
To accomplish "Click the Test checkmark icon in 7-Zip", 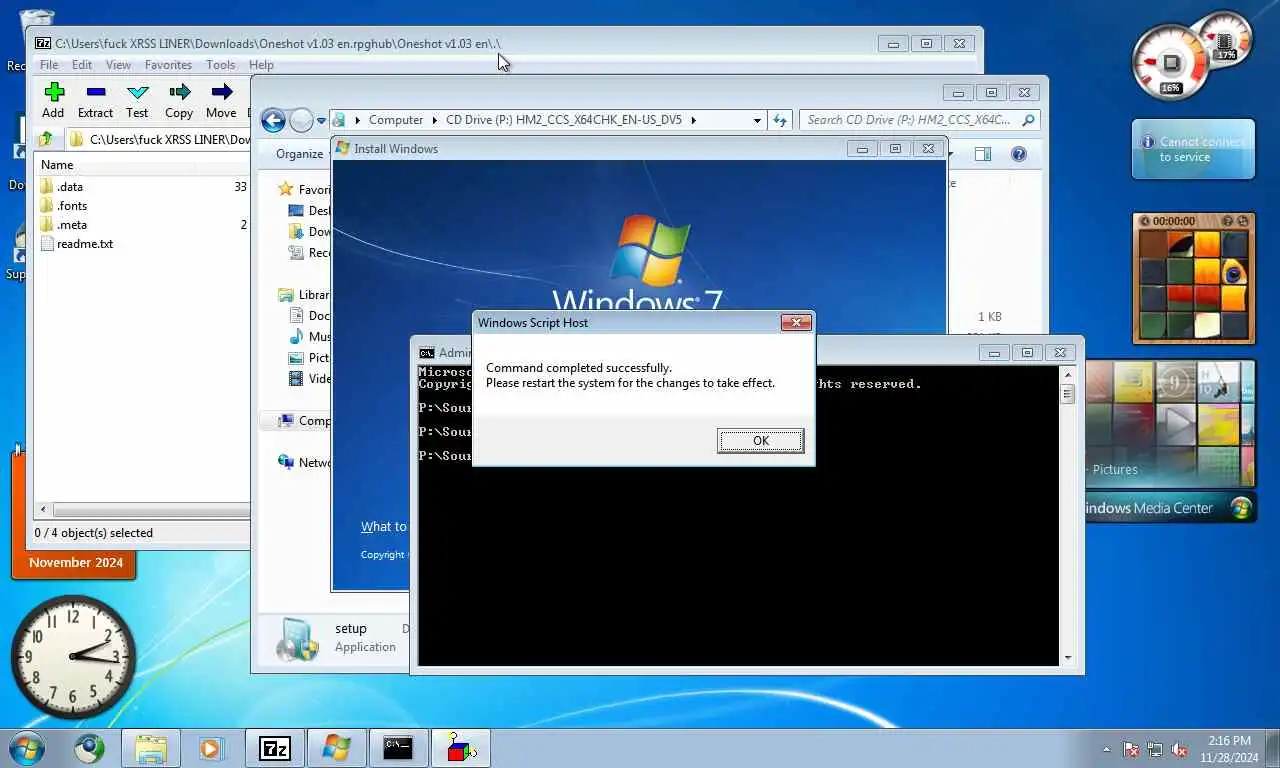I will [137, 92].
